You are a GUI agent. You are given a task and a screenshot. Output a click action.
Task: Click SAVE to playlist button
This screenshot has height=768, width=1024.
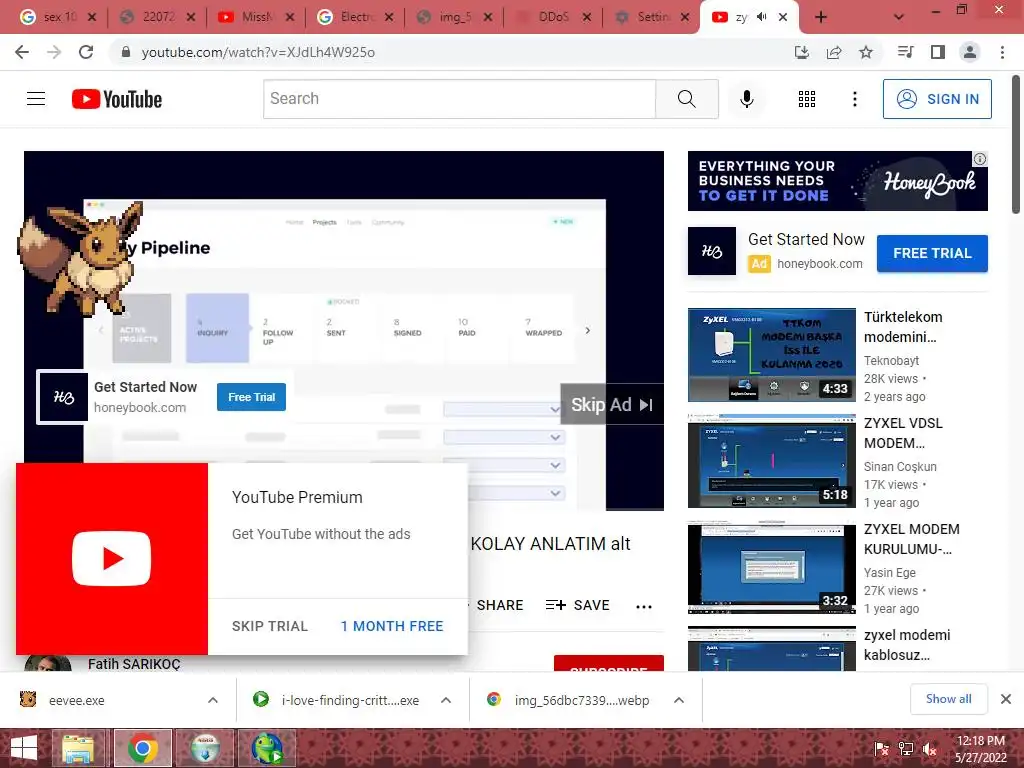click(577, 605)
